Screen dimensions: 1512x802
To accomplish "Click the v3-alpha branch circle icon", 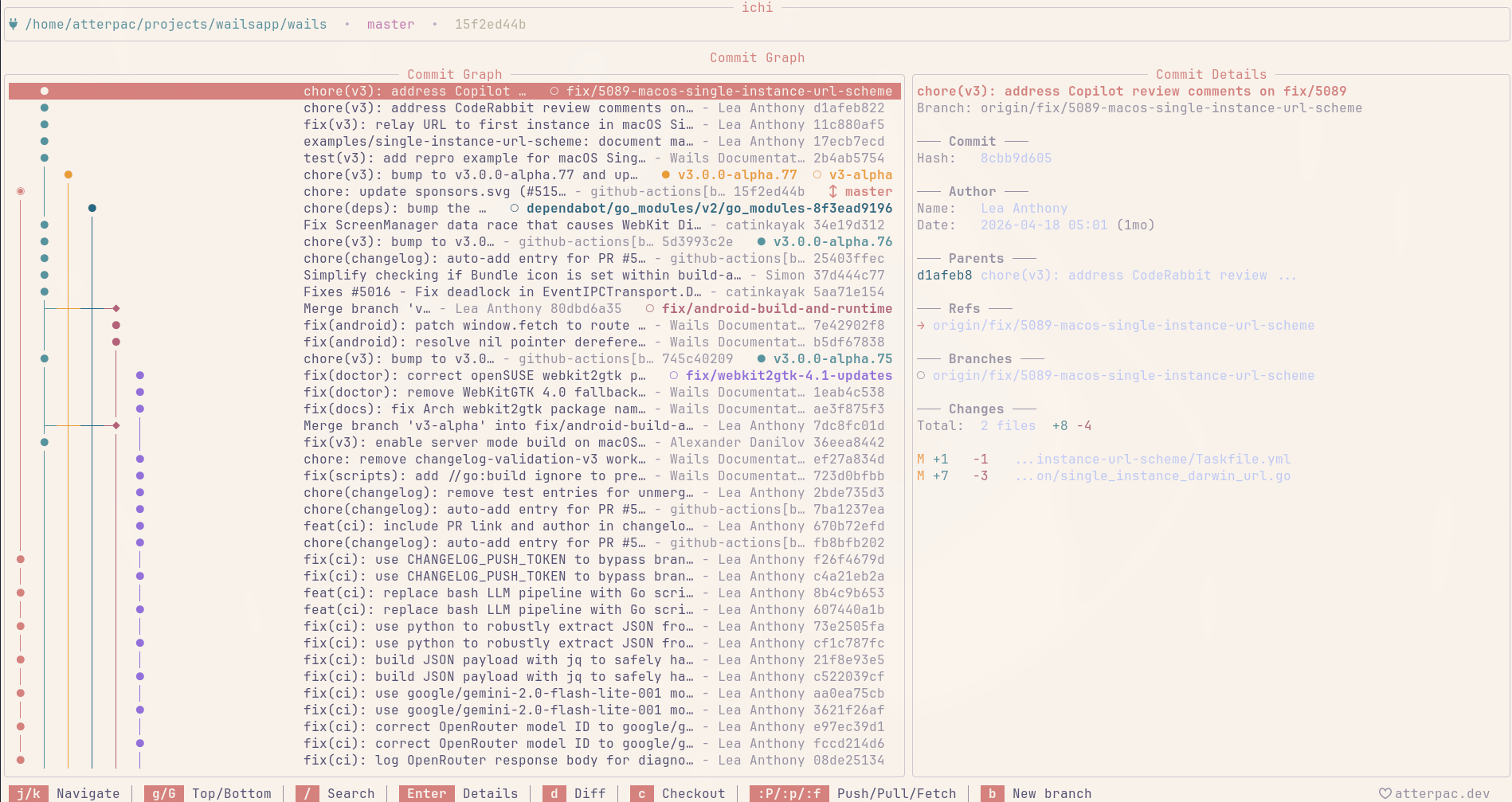I will click(x=817, y=174).
